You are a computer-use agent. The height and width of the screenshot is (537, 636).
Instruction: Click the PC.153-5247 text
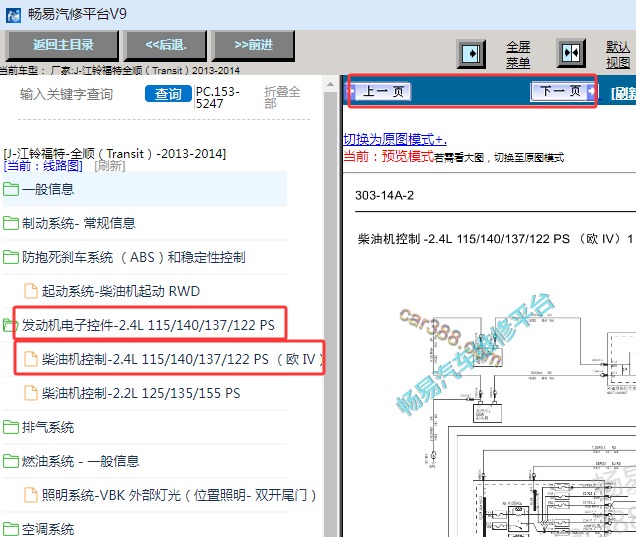pyautogui.click(x=218, y=98)
